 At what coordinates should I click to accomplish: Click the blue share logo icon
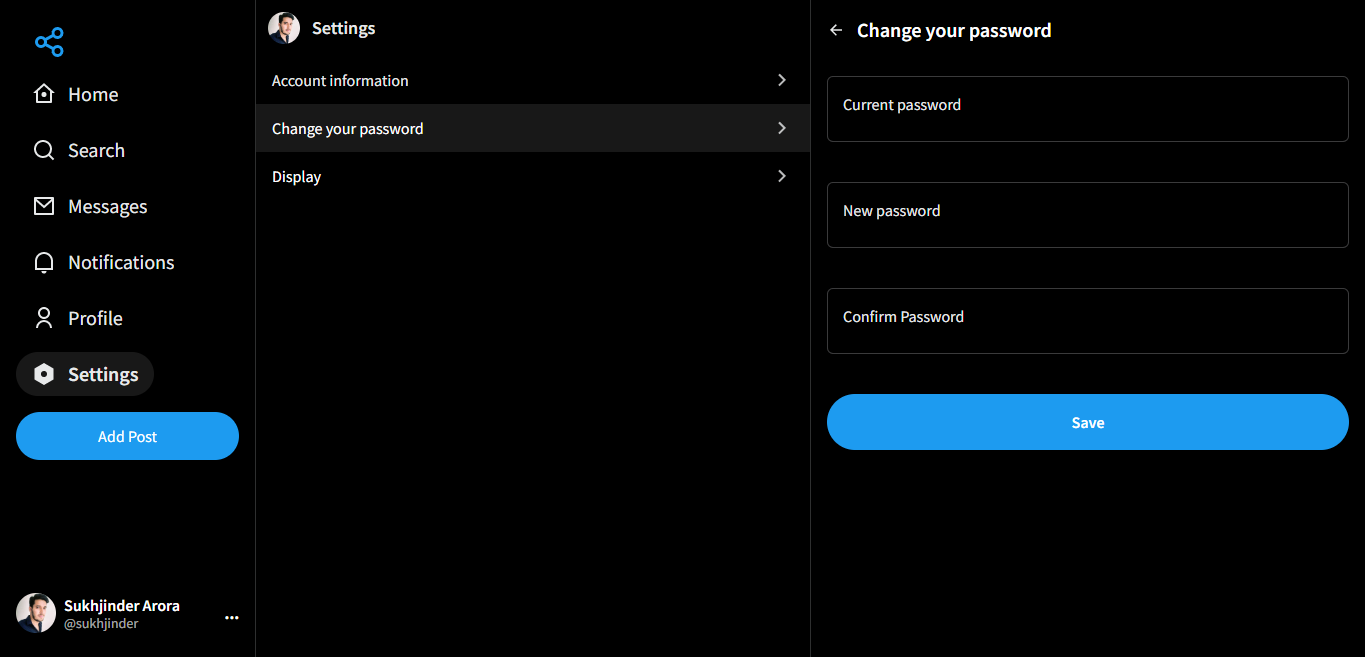49,42
